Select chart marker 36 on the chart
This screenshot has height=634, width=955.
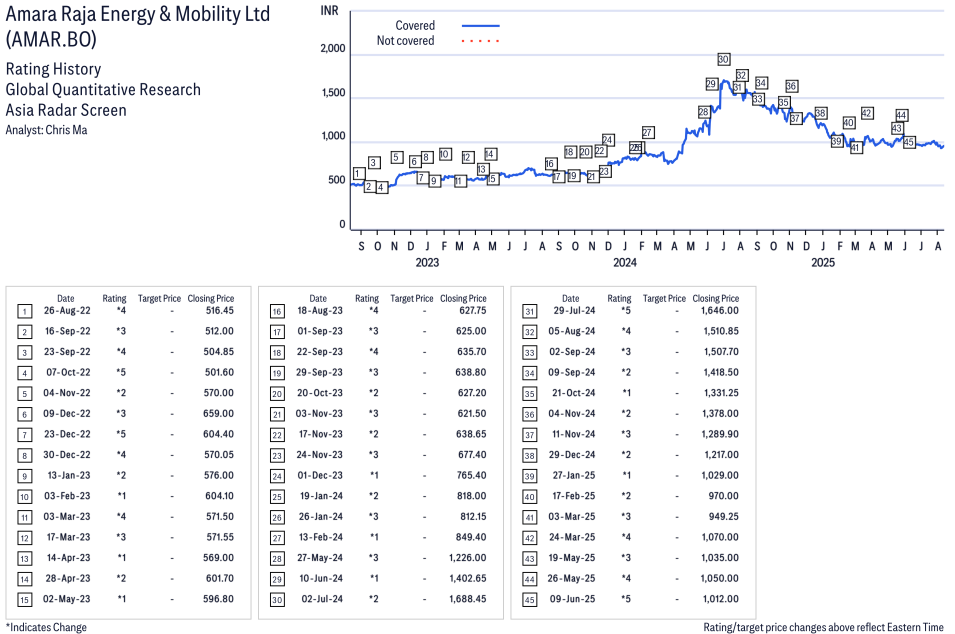(x=791, y=86)
